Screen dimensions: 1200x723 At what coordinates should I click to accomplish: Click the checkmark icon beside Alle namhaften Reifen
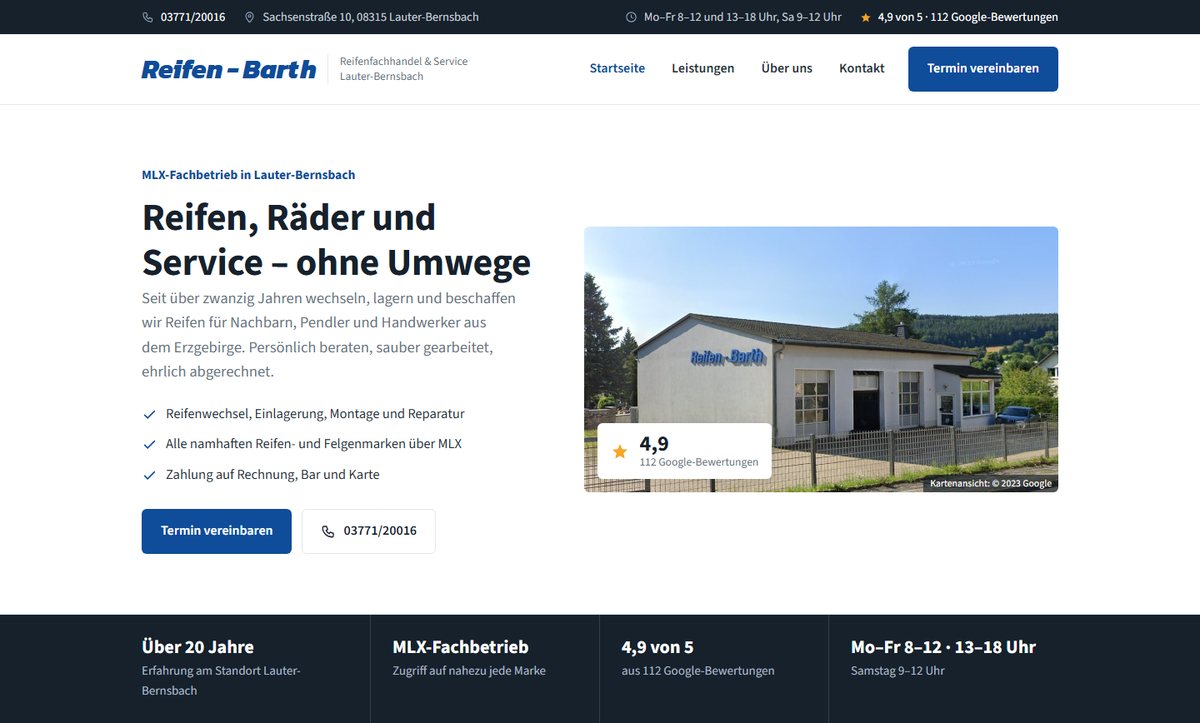tap(149, 444)
